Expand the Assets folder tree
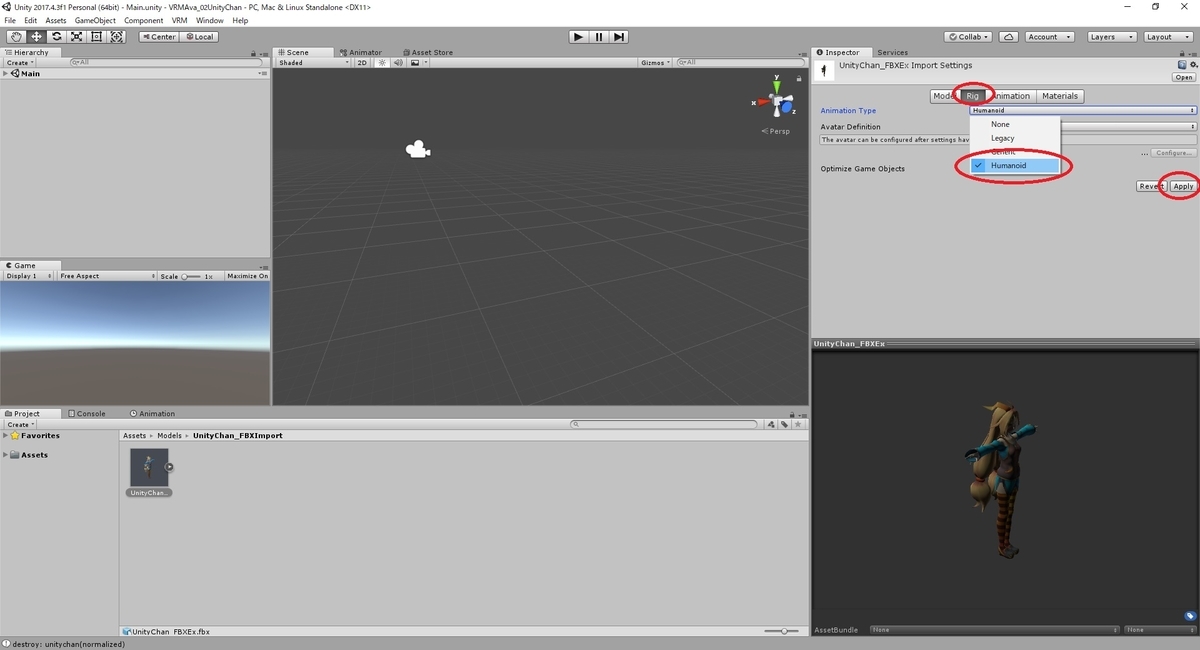 tap(6, 455)
